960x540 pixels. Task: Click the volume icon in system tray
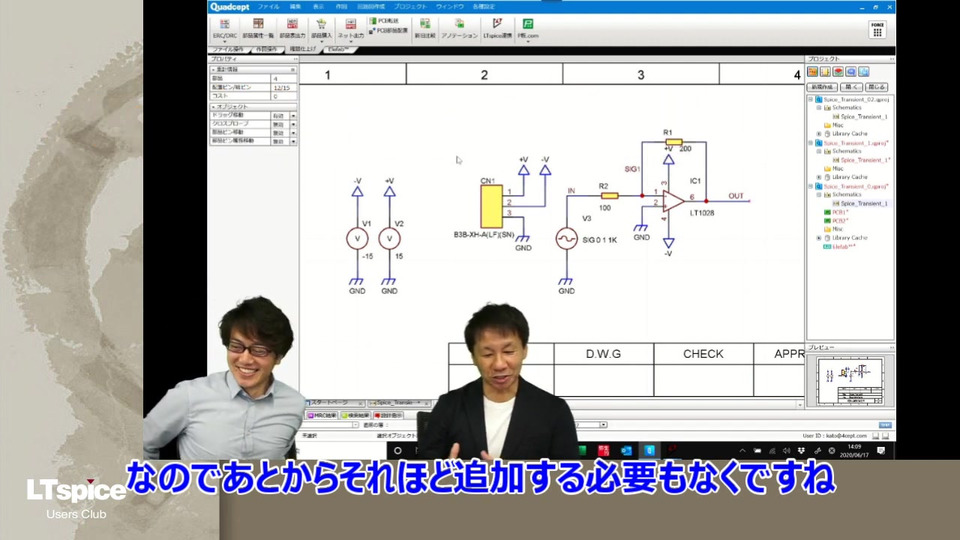point(786,451)
